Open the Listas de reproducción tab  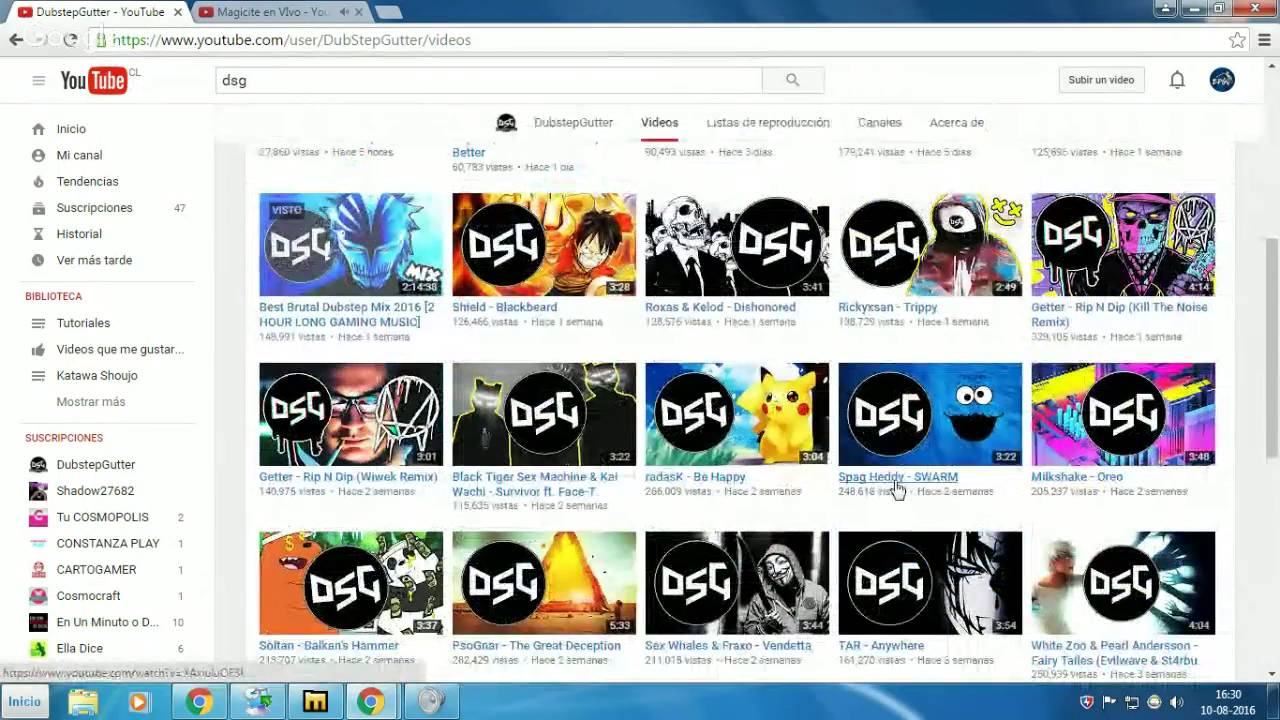[768, 122]
